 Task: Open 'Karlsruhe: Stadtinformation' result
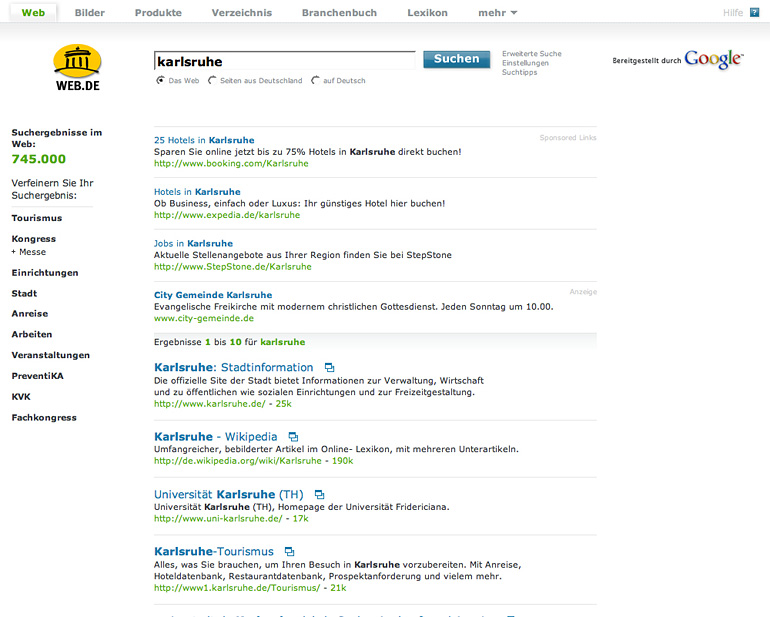coord(233,367)
